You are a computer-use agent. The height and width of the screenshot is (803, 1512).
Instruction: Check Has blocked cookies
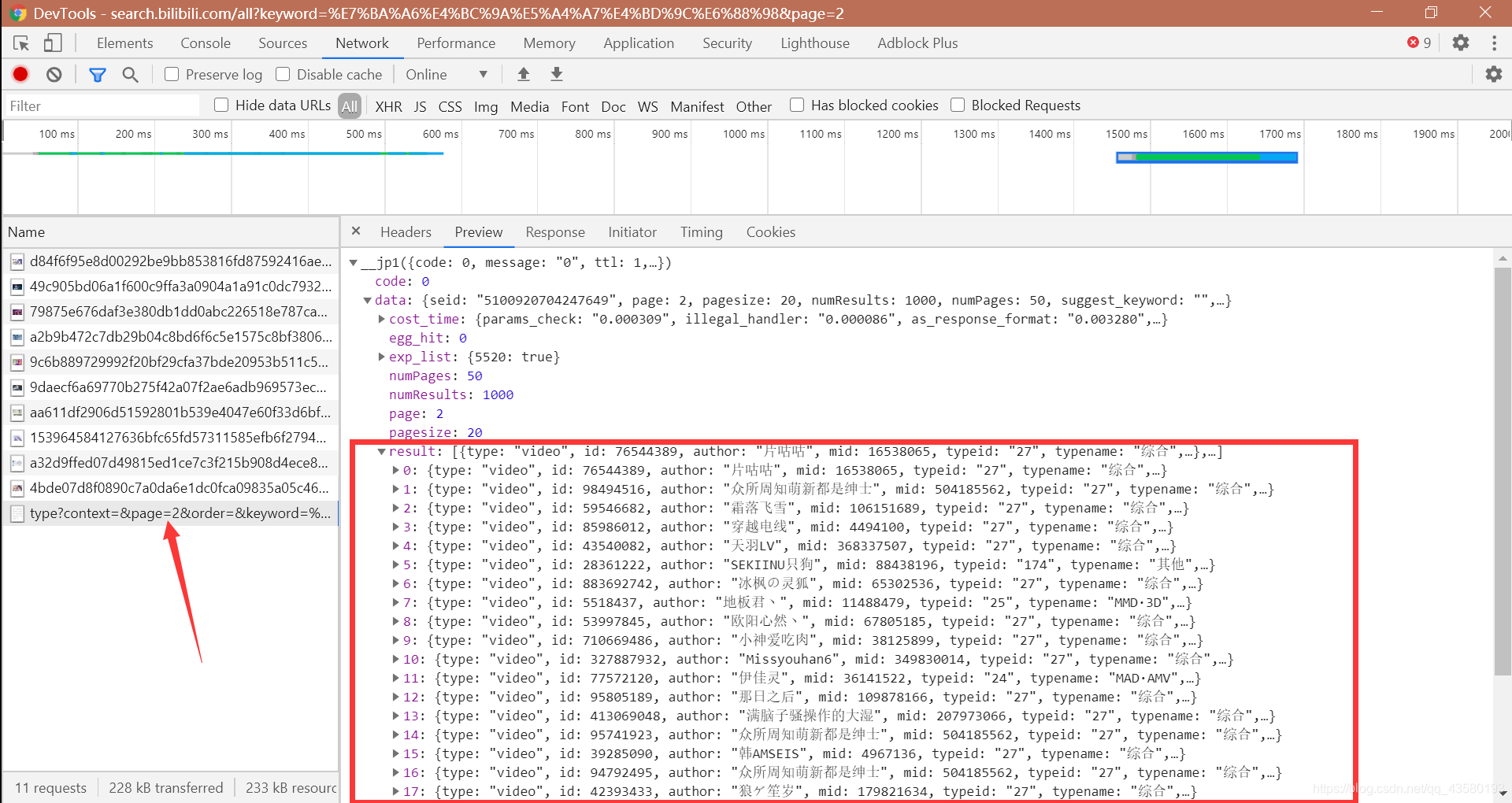click(x=797, y=105)
